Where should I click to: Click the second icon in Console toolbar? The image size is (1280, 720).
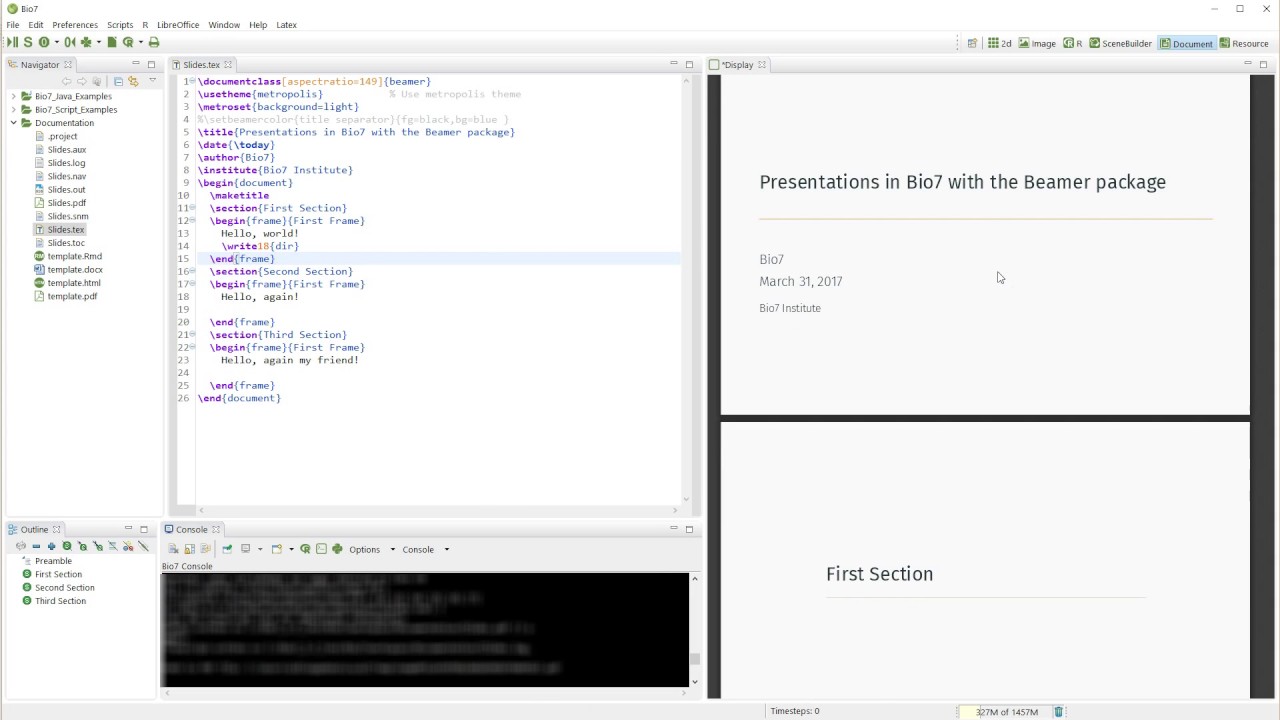click(189, 549)
